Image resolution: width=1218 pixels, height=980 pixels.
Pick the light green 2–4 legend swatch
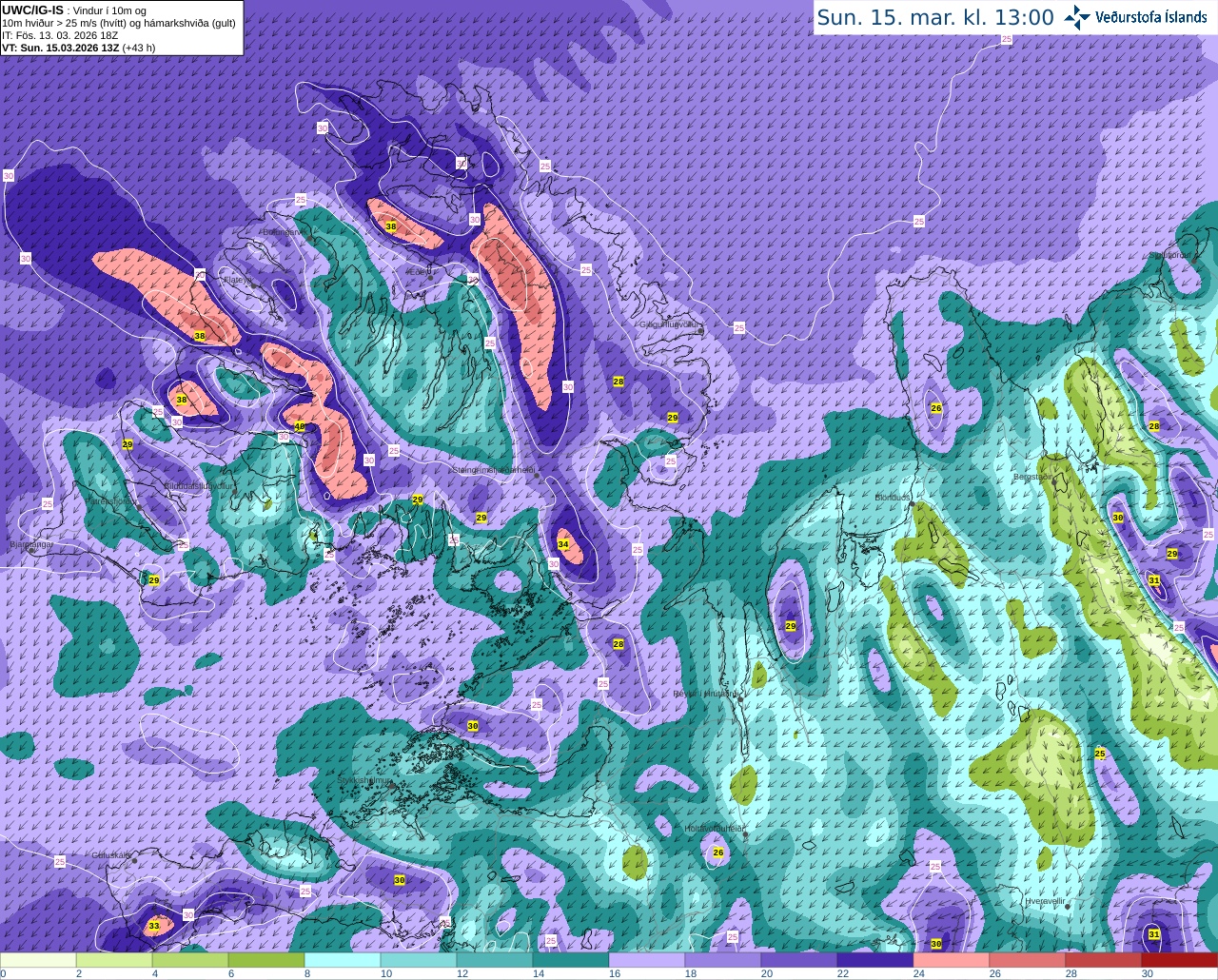click(114, 960)
